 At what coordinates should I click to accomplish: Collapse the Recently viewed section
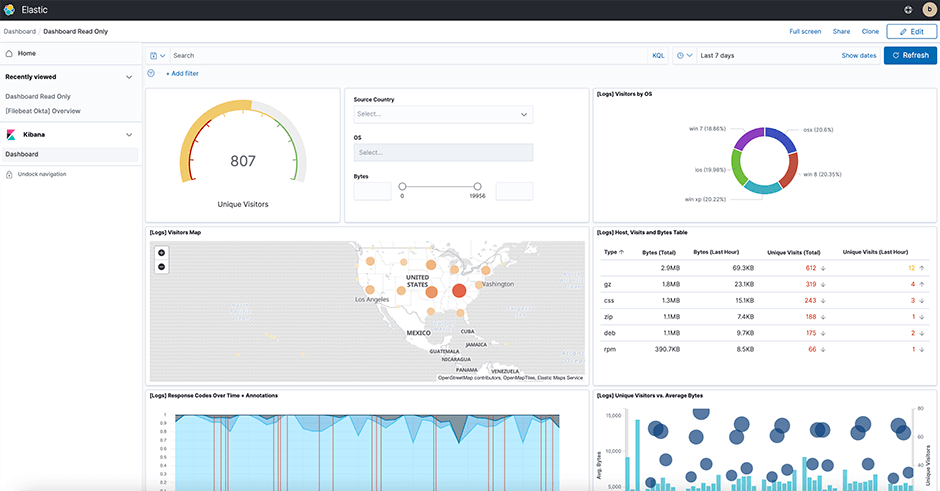tap(129, 77)
